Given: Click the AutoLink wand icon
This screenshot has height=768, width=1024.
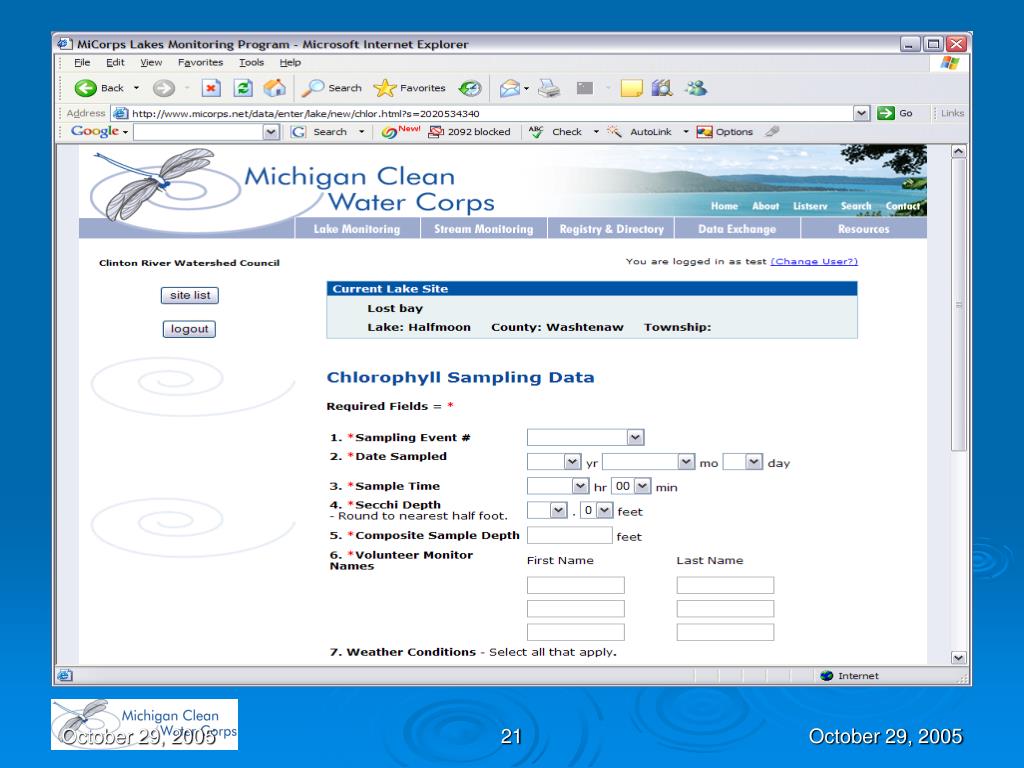Looking at the screenshot, I should [x=614, y=131].
